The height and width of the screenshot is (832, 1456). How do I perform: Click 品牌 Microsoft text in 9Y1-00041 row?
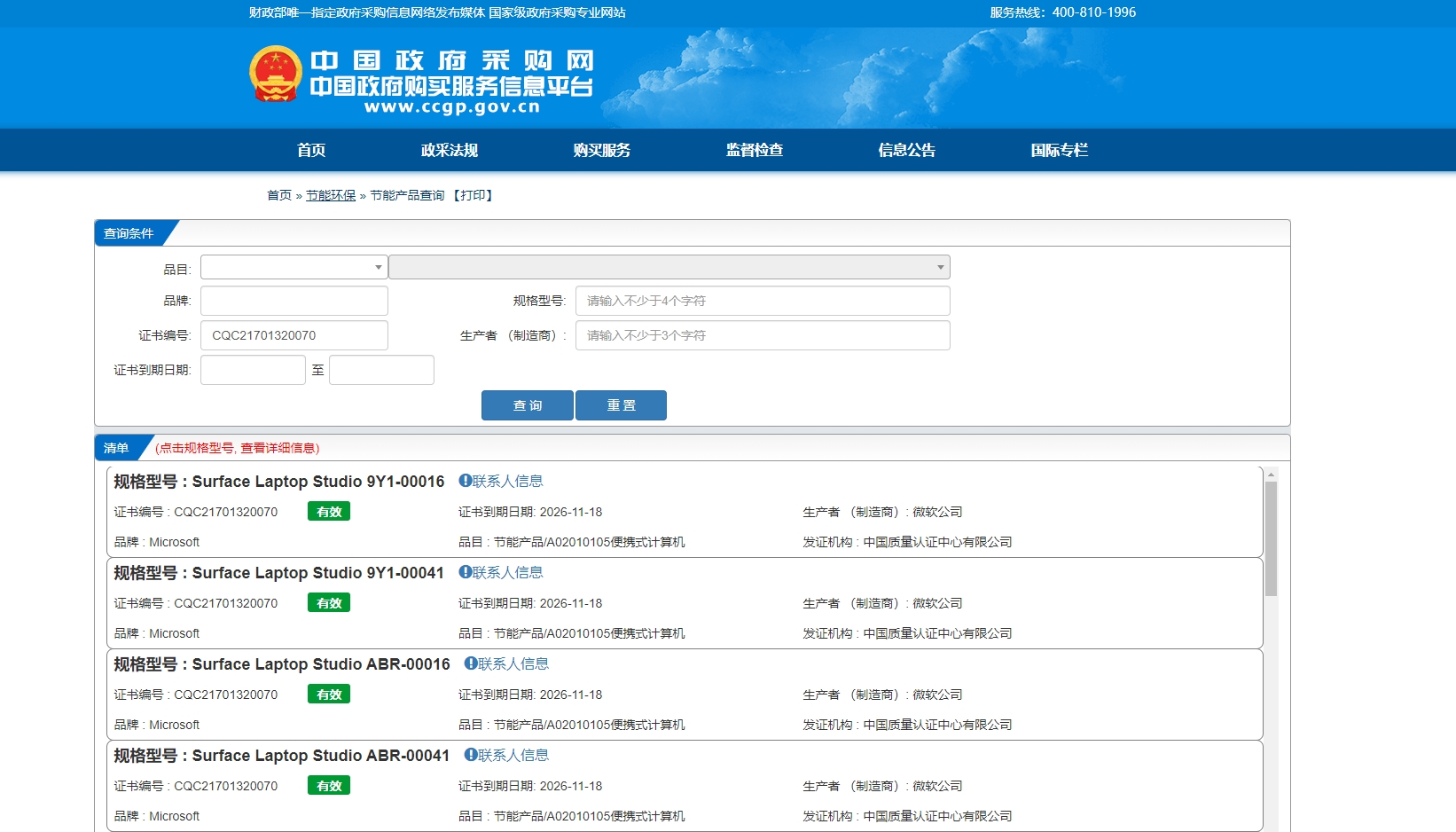[x=157, y=633]
